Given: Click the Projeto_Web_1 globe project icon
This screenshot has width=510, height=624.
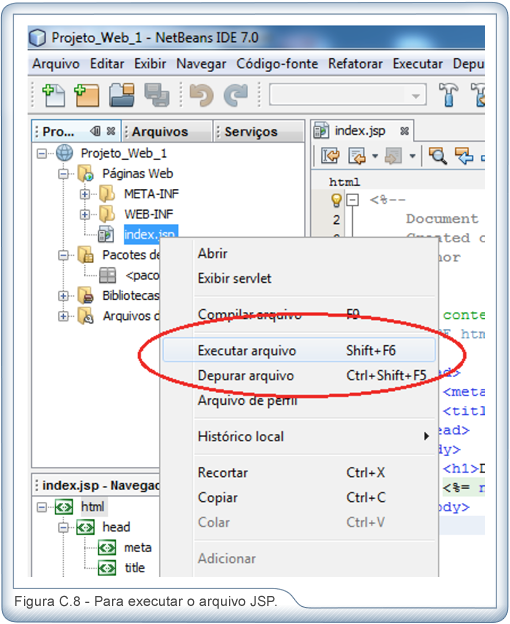Looking at the screenshot, I should (x=64, y=153).
